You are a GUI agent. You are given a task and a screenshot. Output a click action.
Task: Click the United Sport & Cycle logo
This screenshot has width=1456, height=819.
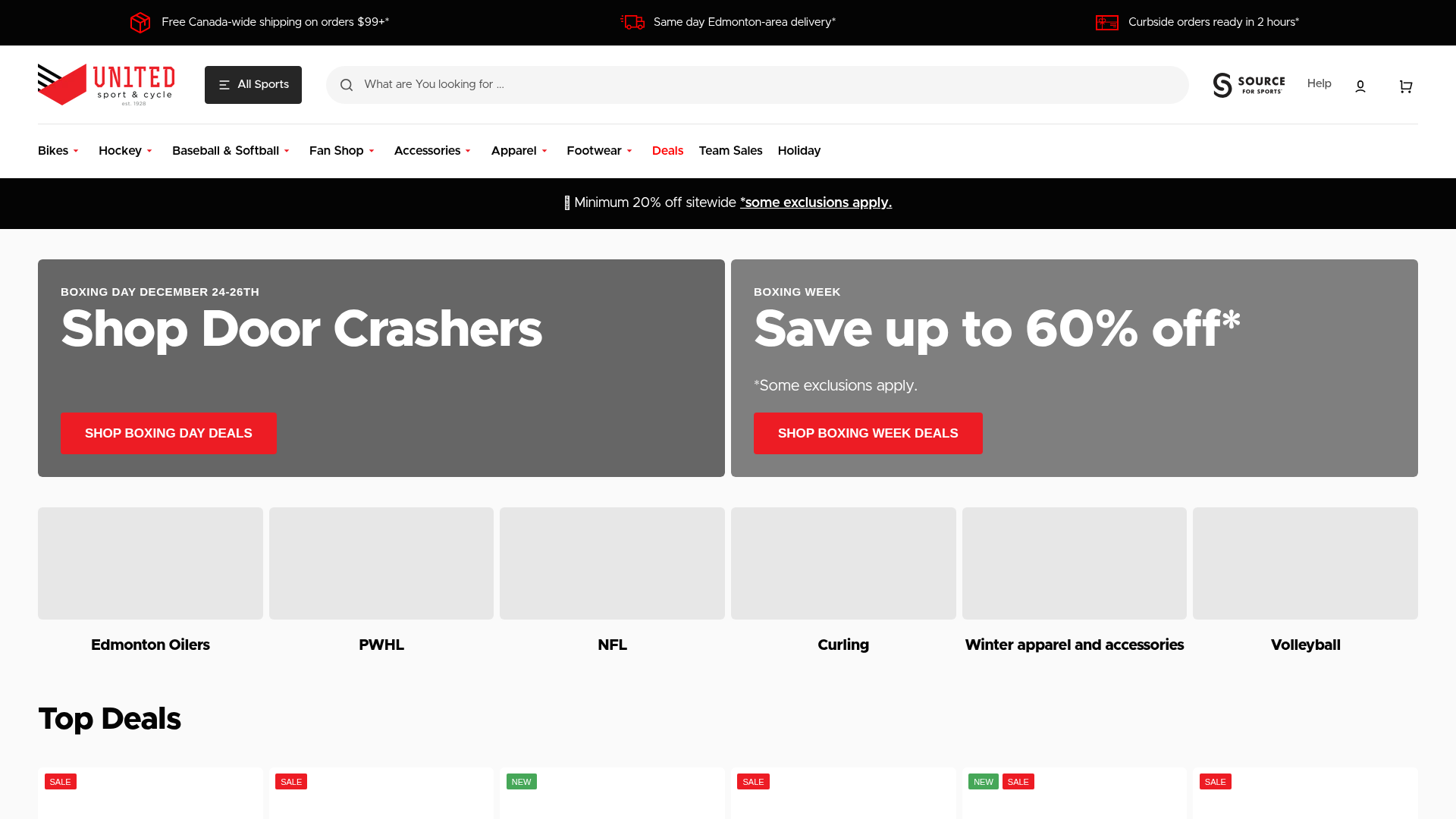[x=106, y=85]
